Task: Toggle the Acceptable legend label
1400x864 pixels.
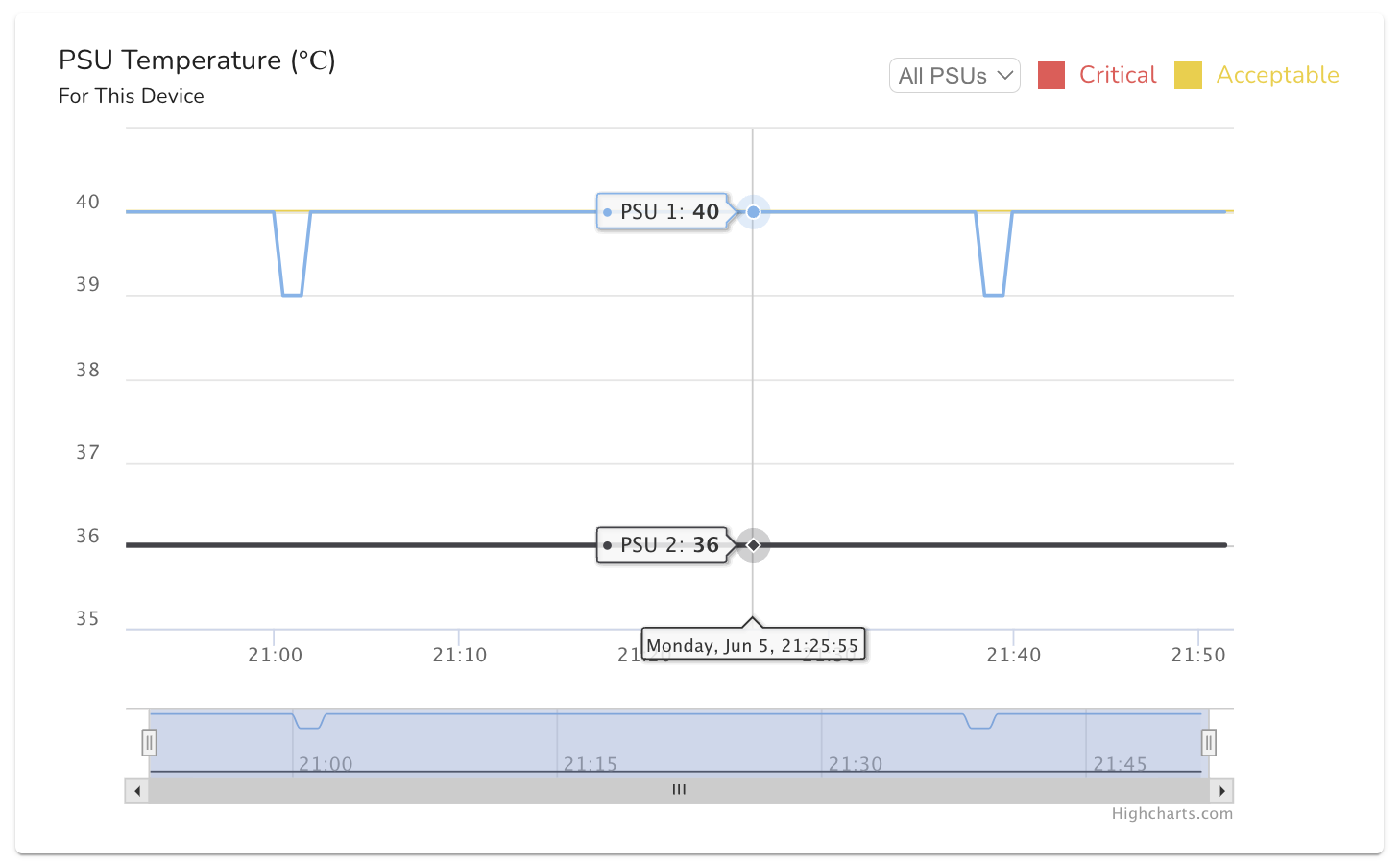Action: pos(1277,75)
